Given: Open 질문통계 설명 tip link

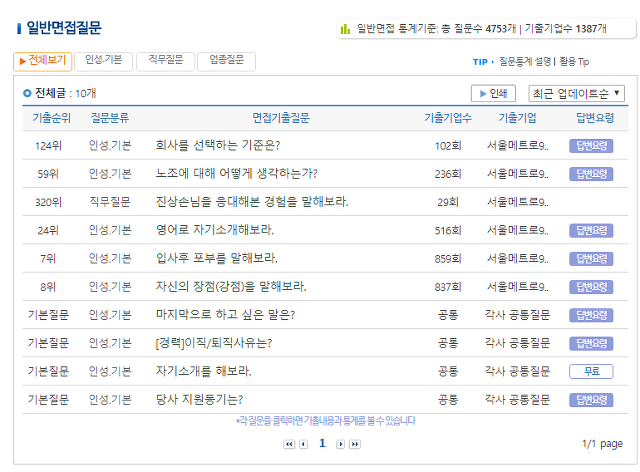Looking at the screenshot, I should point(525,62).
